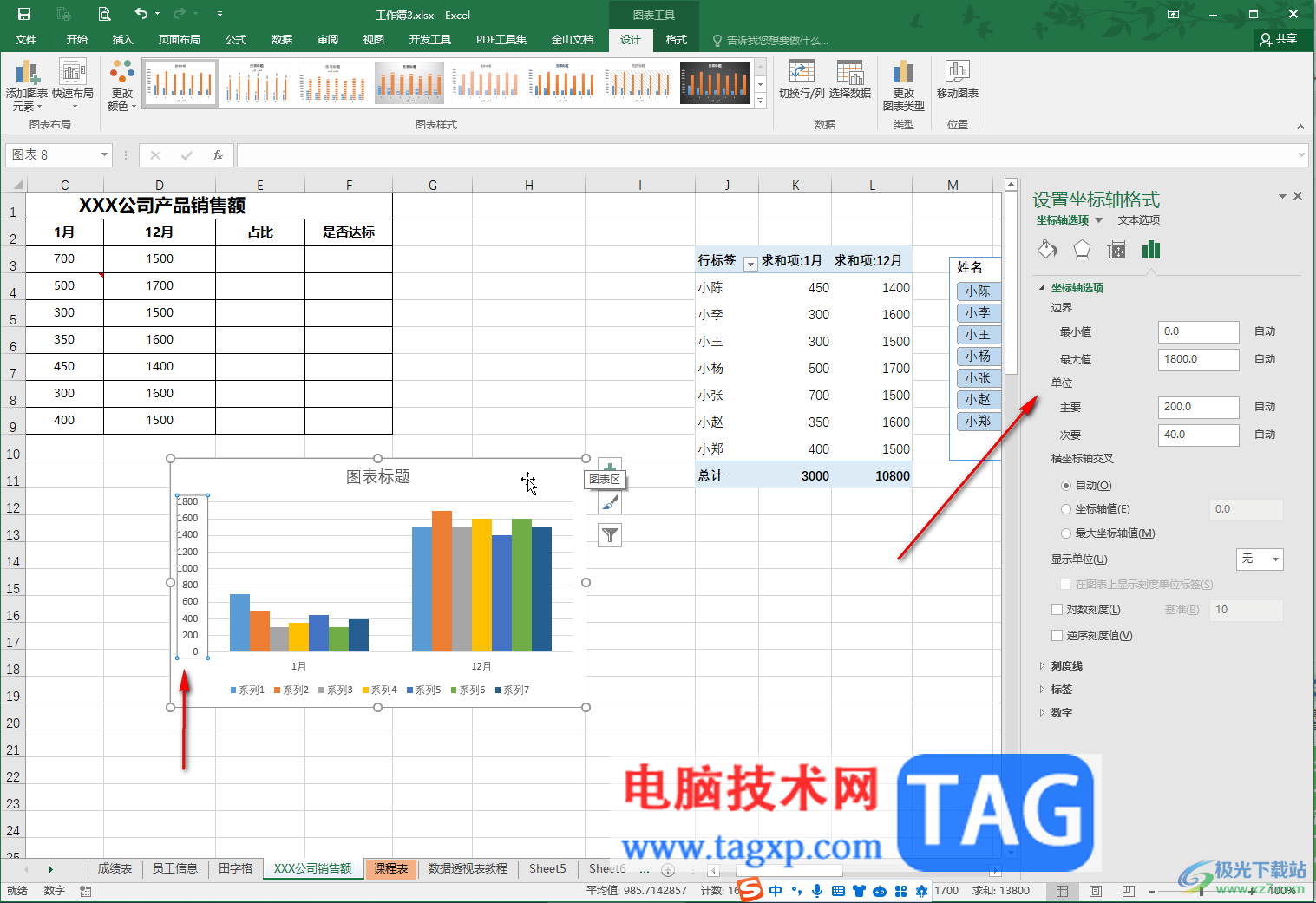
Task: Click the 小陈 slicer button
Action: [x=979, y=291]
